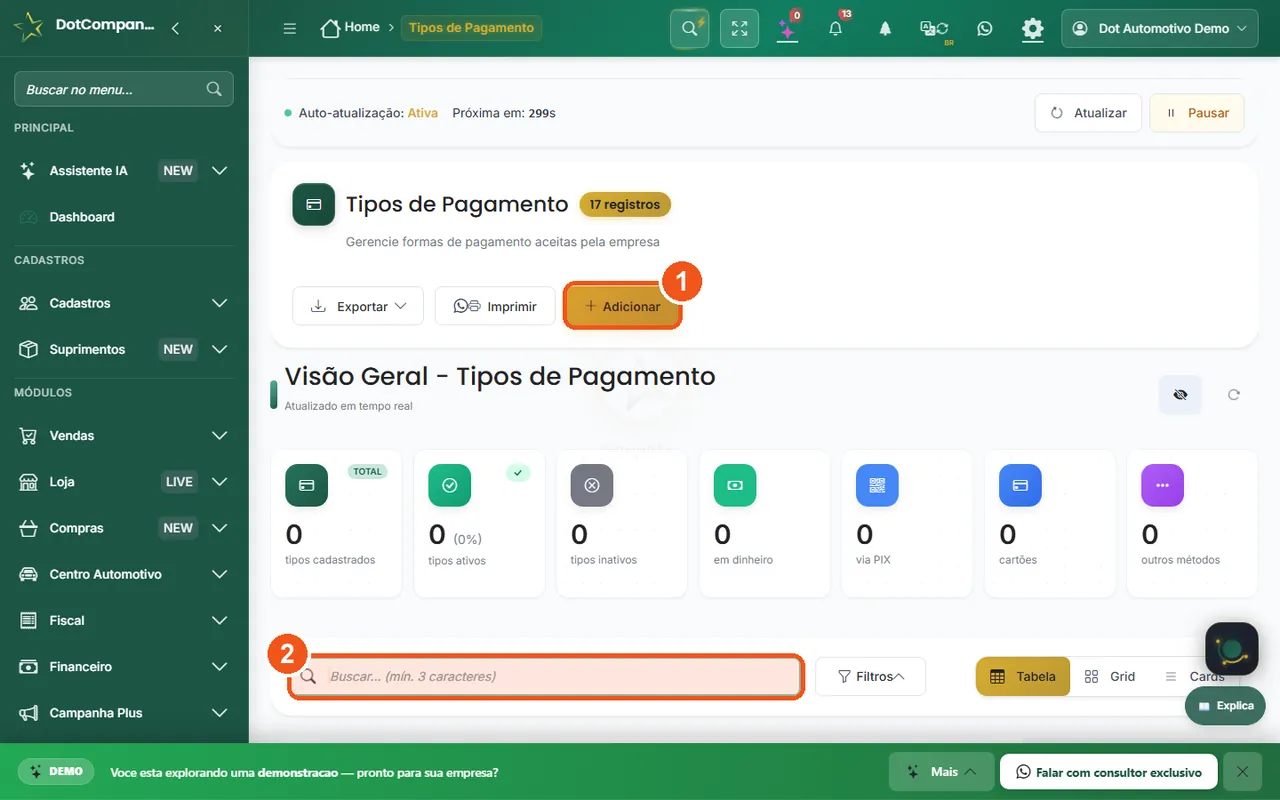This screenshot has height=800, width=1280.
Task: Open notifications bell with 13 badge
Action: 836,28
